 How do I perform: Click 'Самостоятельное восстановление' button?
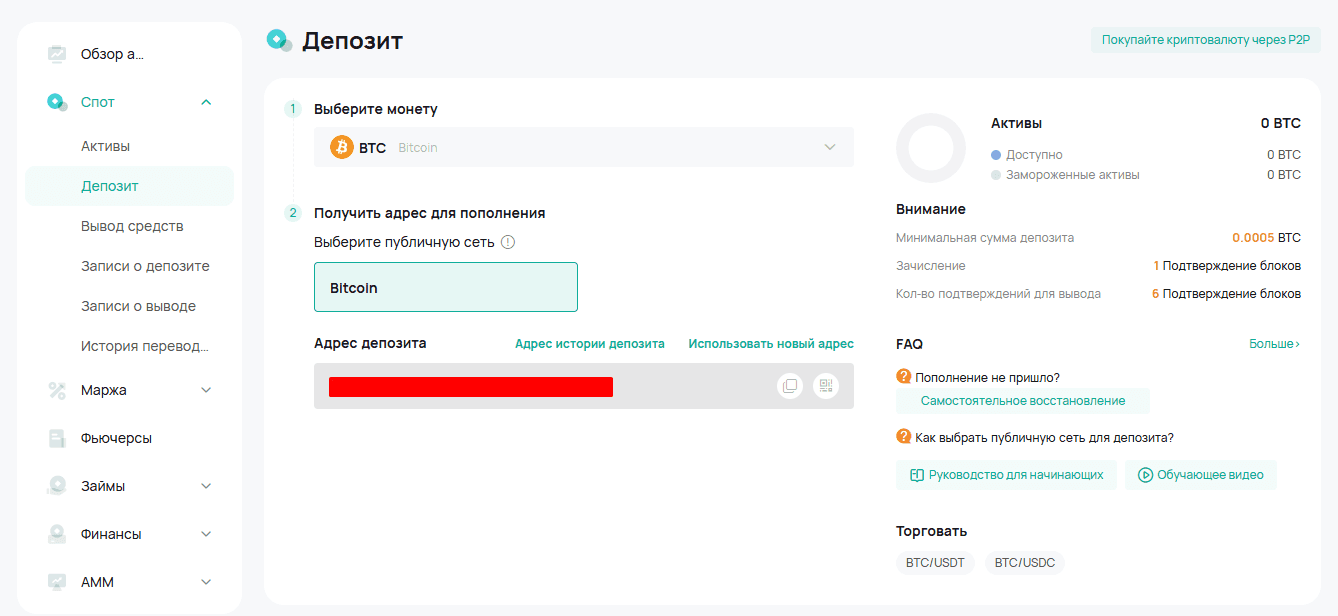click(x=1023, y=401)
